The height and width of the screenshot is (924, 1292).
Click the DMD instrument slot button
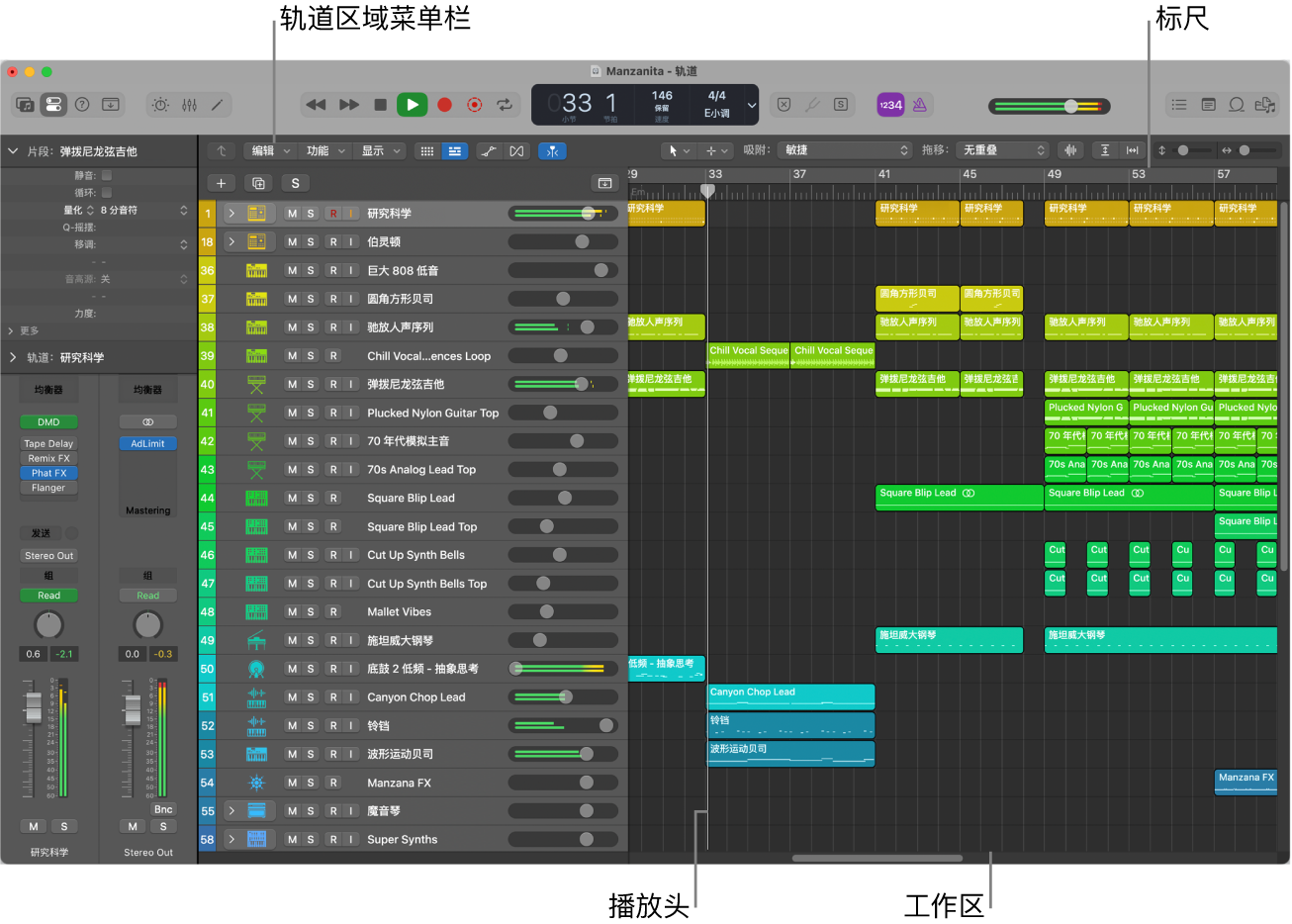coord(48,422)
